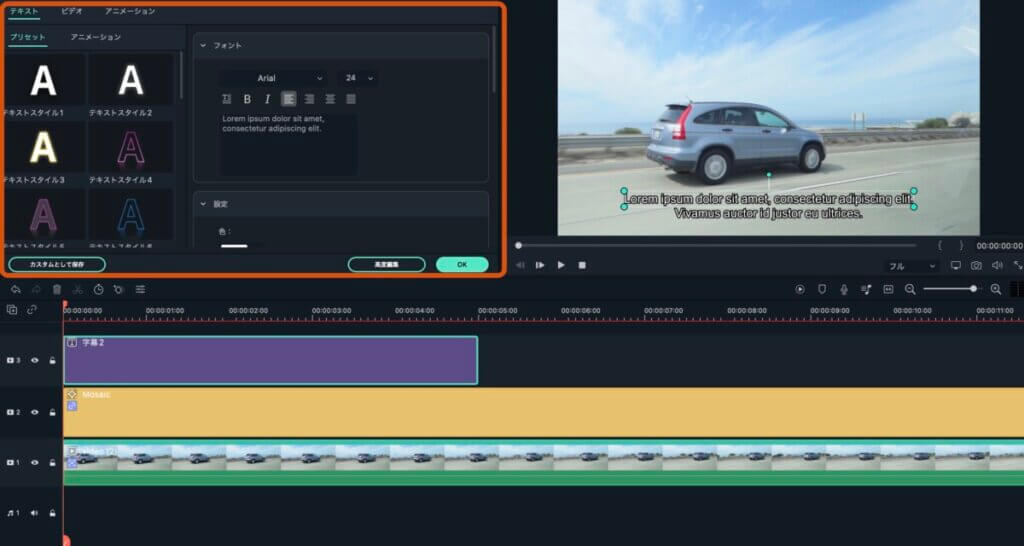Click the text line spacing icon

pyautogui.click(x=227, y=99)
